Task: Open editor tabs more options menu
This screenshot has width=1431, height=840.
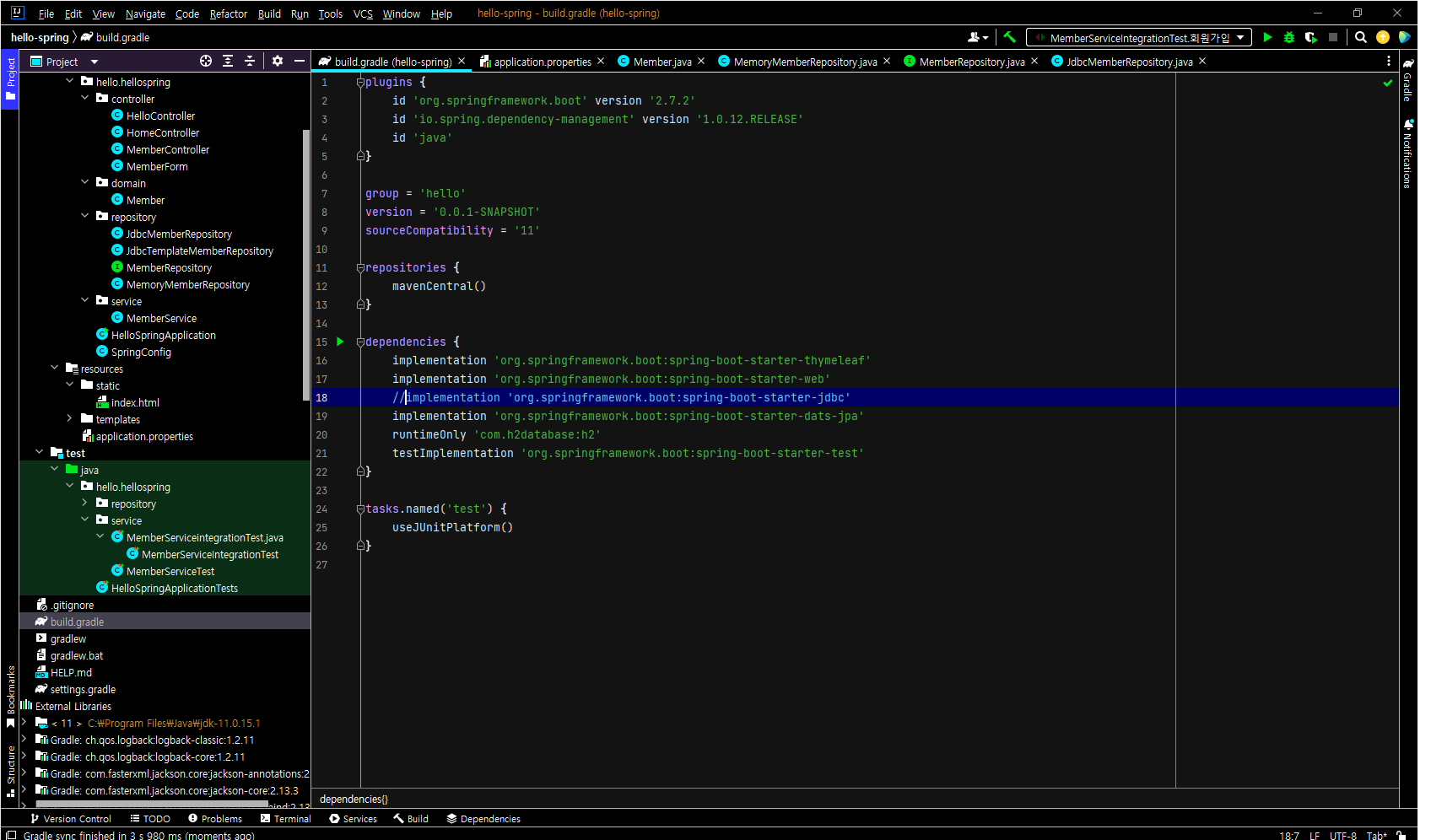Action: tap(1389, 61)
